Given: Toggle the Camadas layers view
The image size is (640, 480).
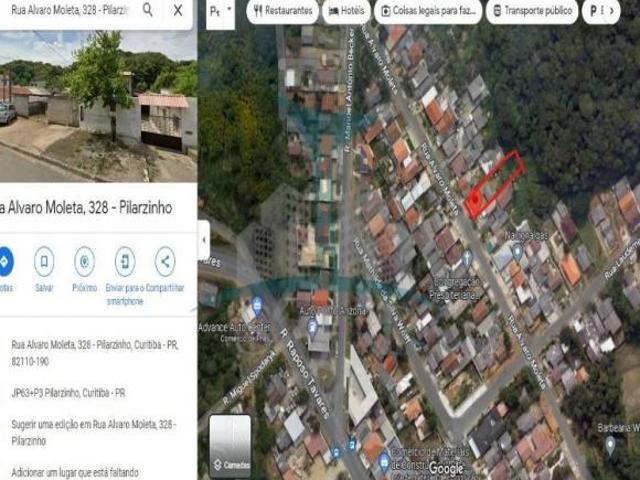Looking at the screenshot, I should click(230, 445).
